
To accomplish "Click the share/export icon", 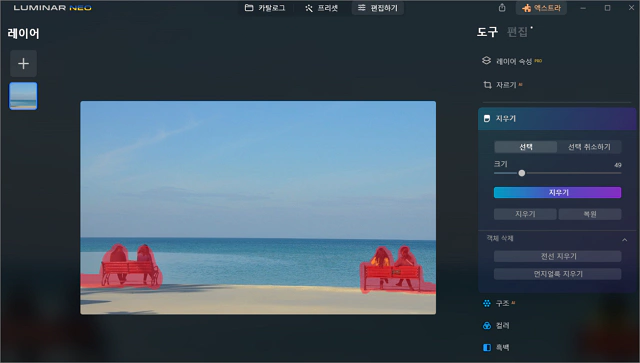I will click(502, 8).
